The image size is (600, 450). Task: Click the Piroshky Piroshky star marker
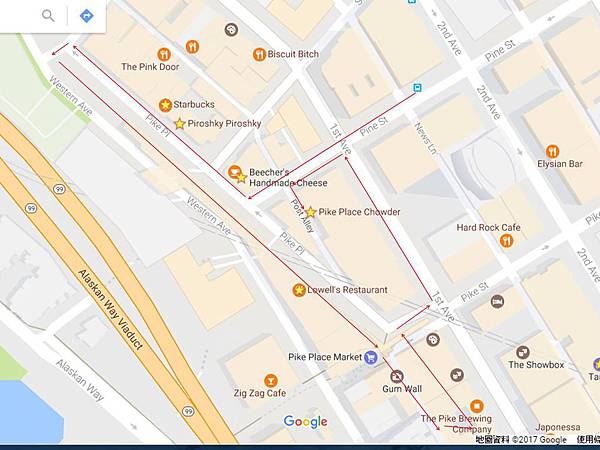(179, 124)
